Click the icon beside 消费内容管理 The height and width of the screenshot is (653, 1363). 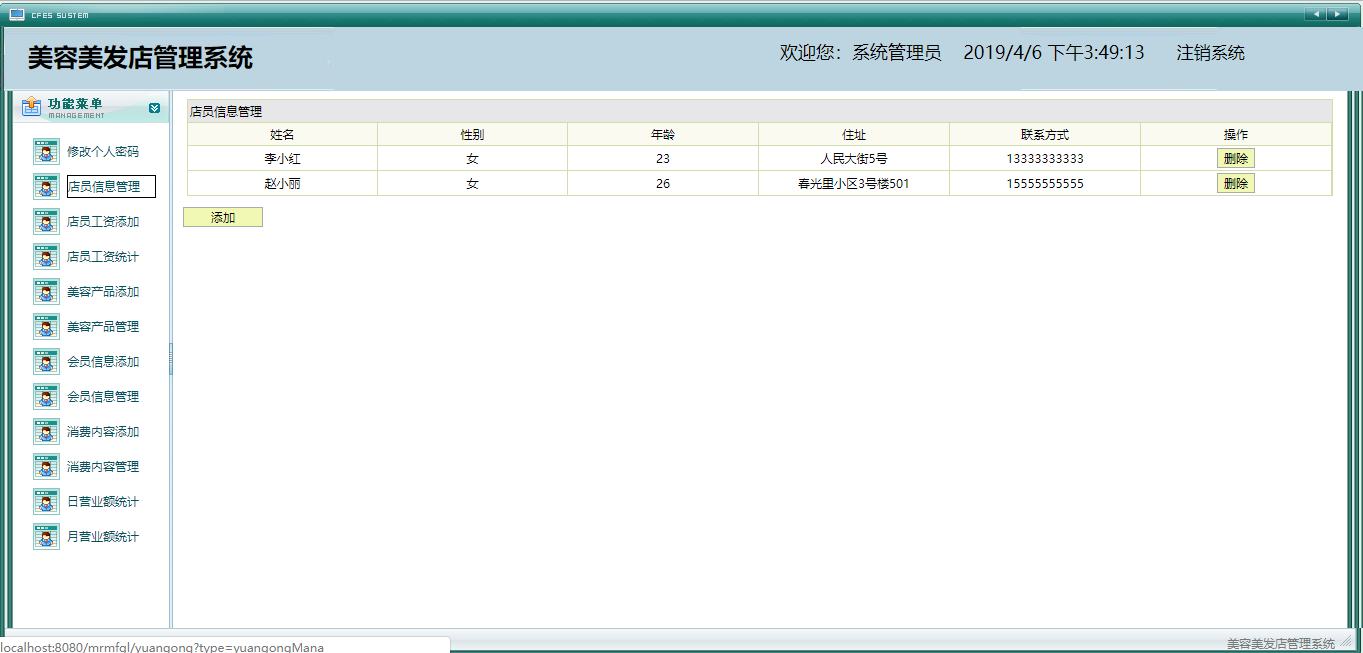tap(46, 467)
